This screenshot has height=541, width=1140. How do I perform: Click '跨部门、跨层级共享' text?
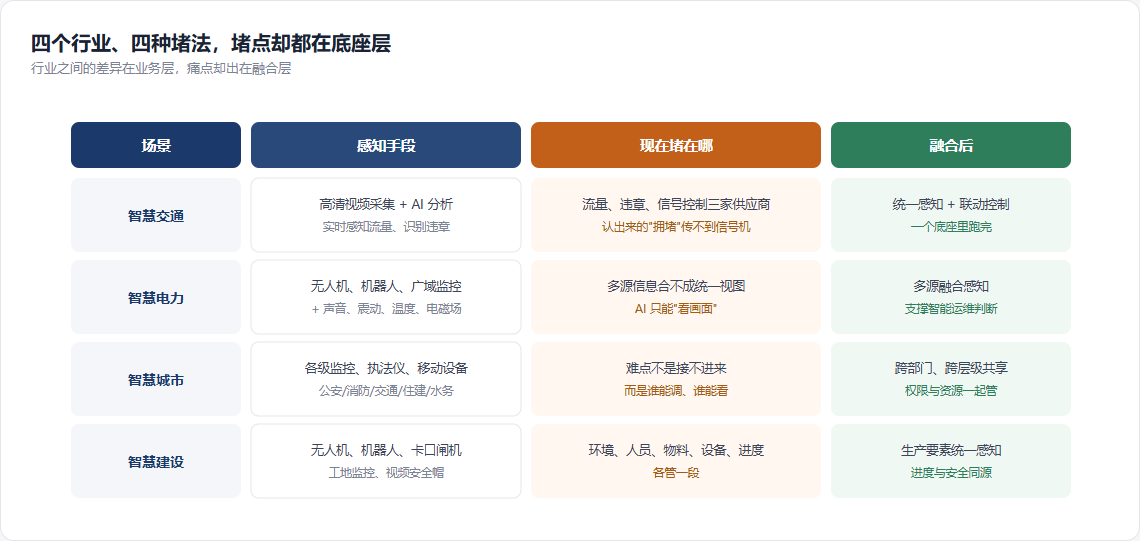tap(951, 369)
